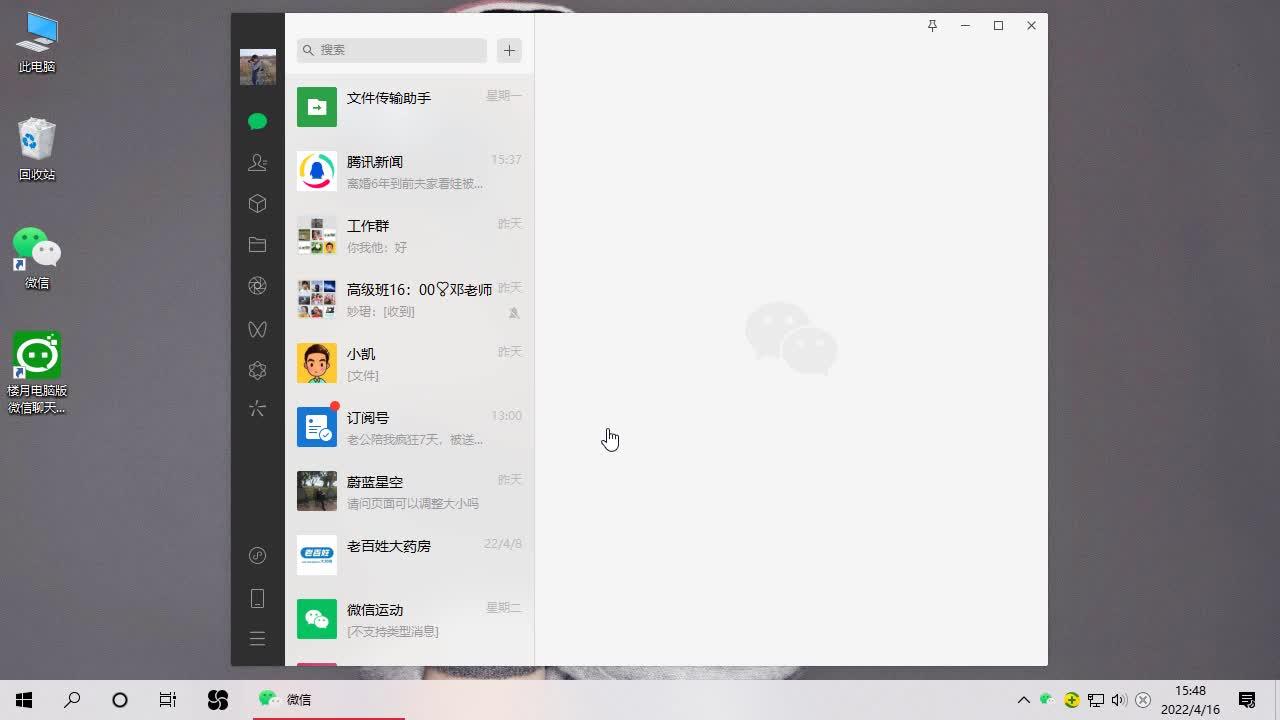Screen dimensions: 1280x720
Task: Click the 微信 desktop shortcut
Action: 37,258
